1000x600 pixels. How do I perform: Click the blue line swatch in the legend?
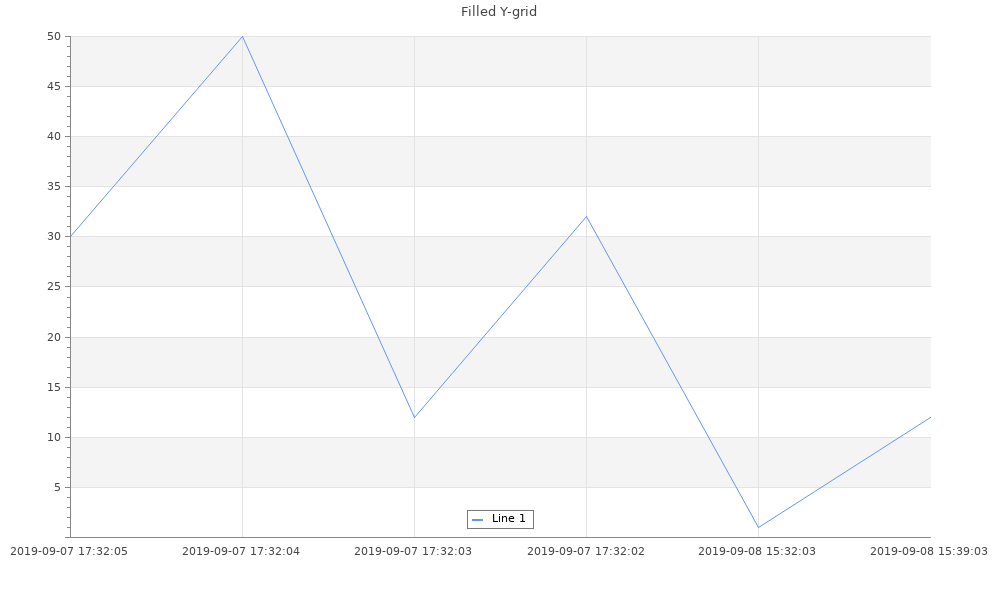click(x=477, y=520)
